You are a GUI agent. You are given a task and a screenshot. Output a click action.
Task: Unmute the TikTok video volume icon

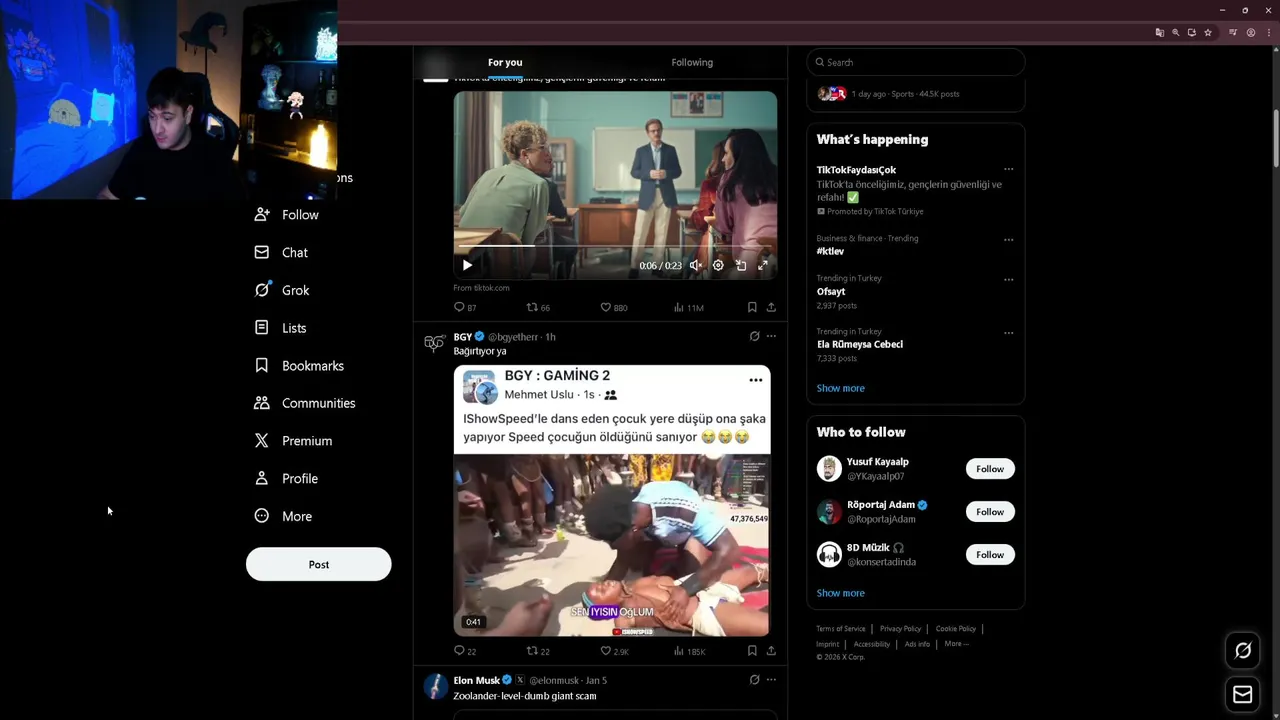tap(696, 265)
